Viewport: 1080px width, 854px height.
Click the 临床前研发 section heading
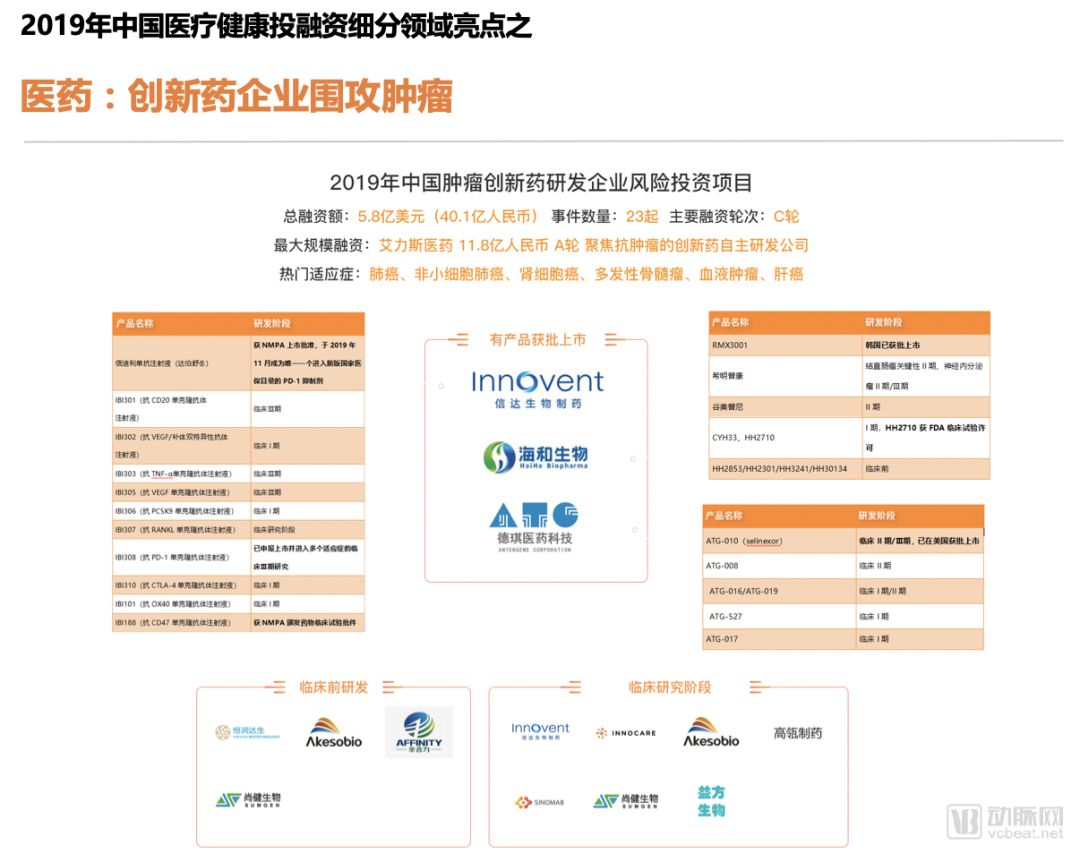pyautogui.click(x=333, y=687)
